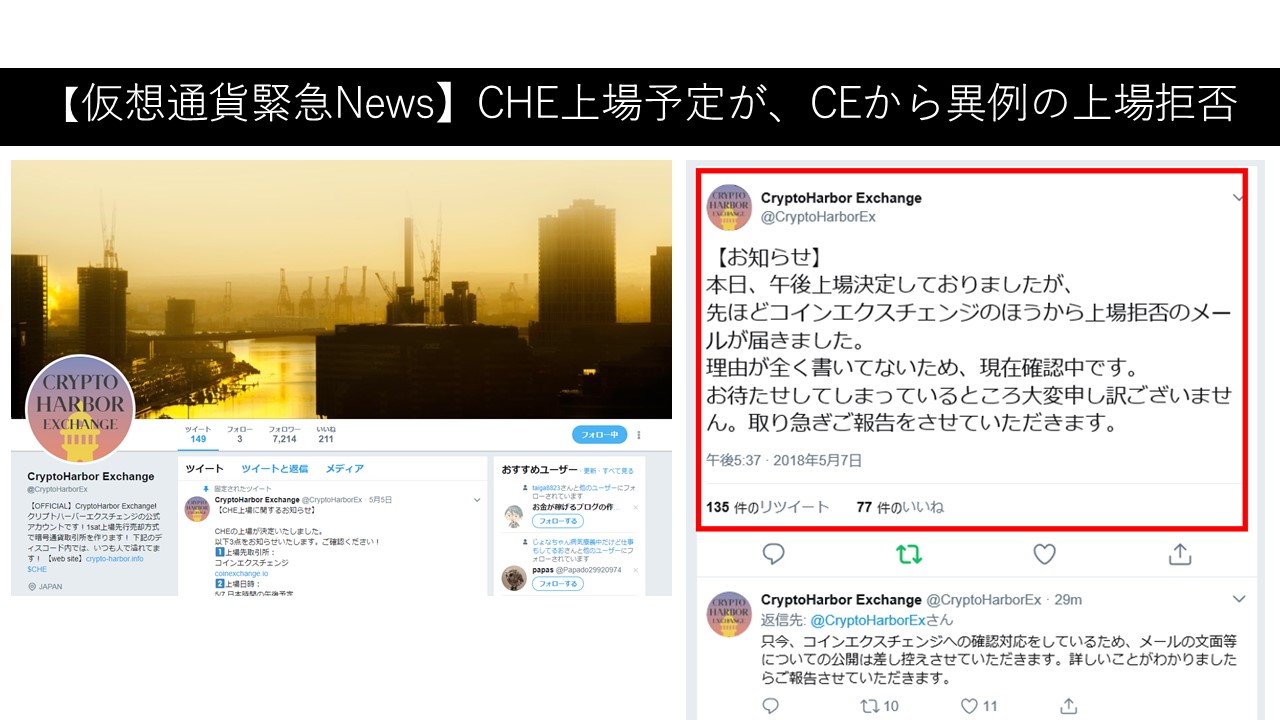Screen dimensions: 1280x720
Task: Click the CryptoHarbor Exchange profile avatar in red-boxed tweet
Action: pos(729,208)
